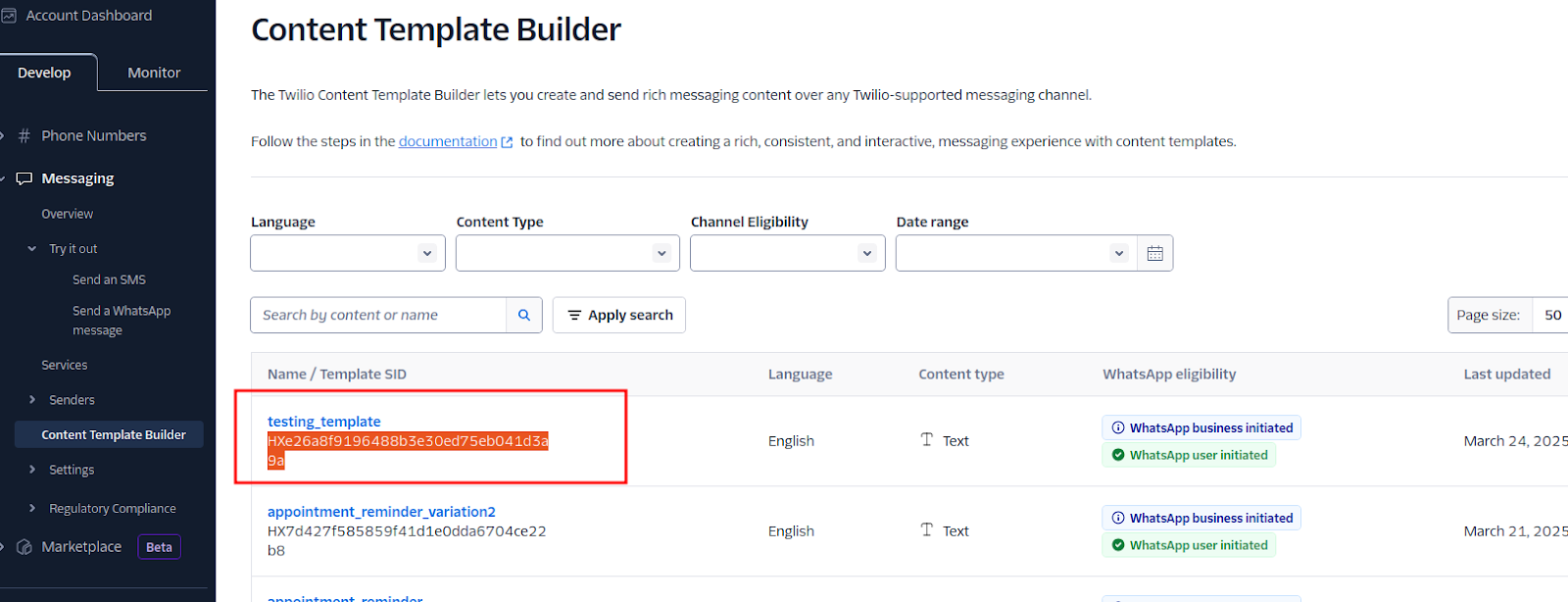
Task: Click external link icon beside documentation
Action: (507, 142)
